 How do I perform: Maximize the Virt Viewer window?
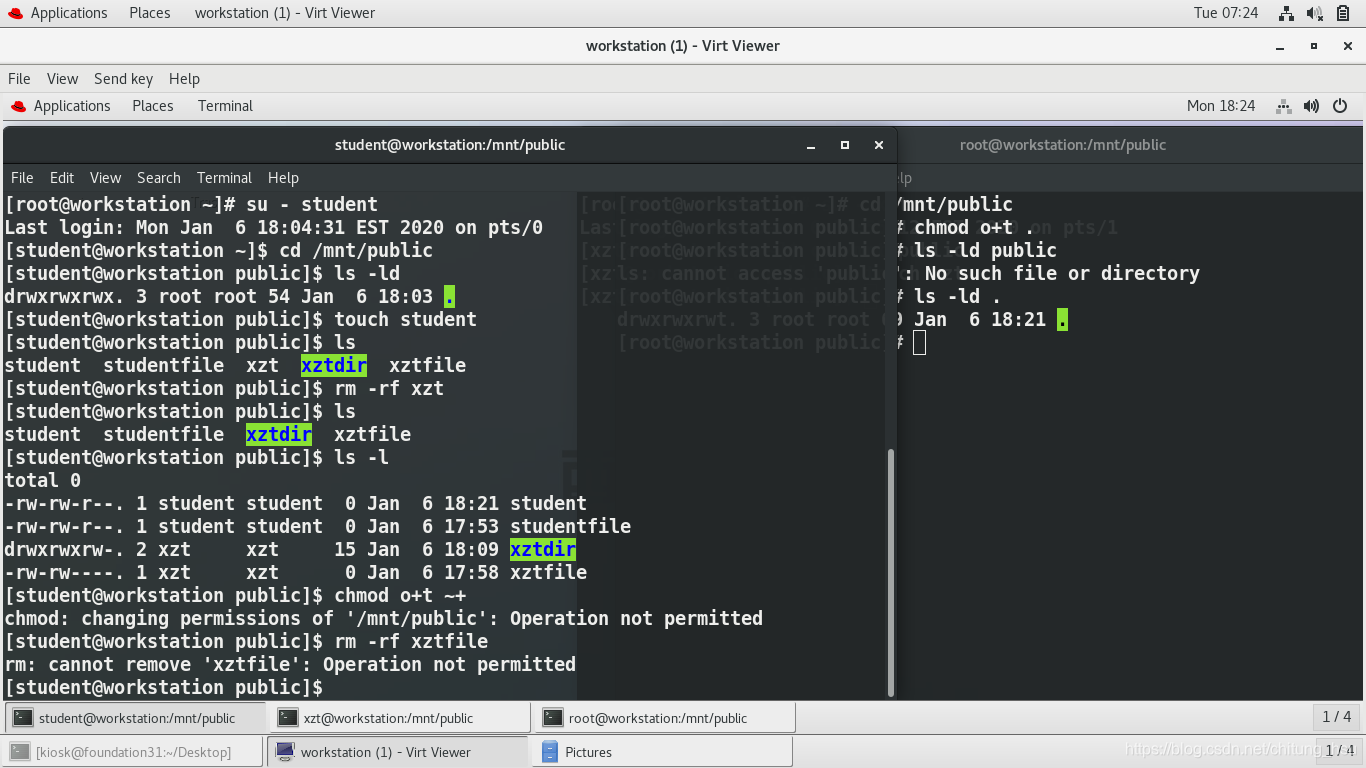coord(1314,46)
